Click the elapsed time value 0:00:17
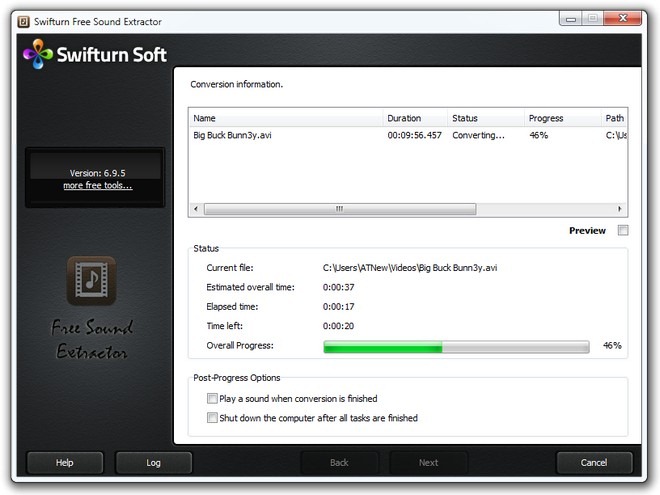660x495 pixels. 338,306
